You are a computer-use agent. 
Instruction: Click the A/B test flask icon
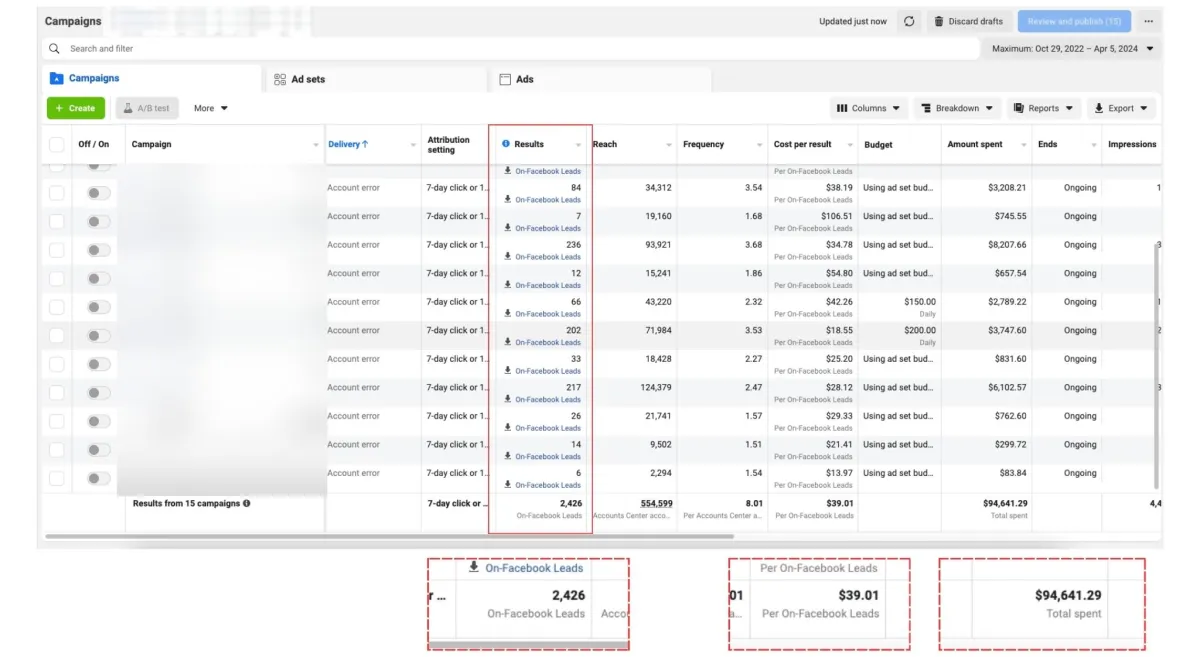127,108
